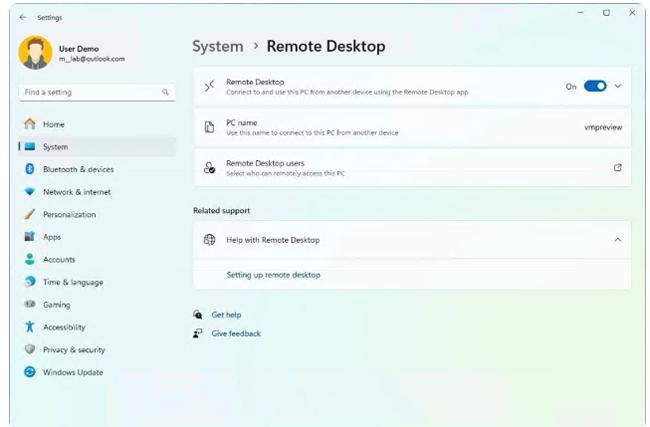Click the Windows Update icon in sidebar
This screenshot has height=427, width=650.
point(30,372)
